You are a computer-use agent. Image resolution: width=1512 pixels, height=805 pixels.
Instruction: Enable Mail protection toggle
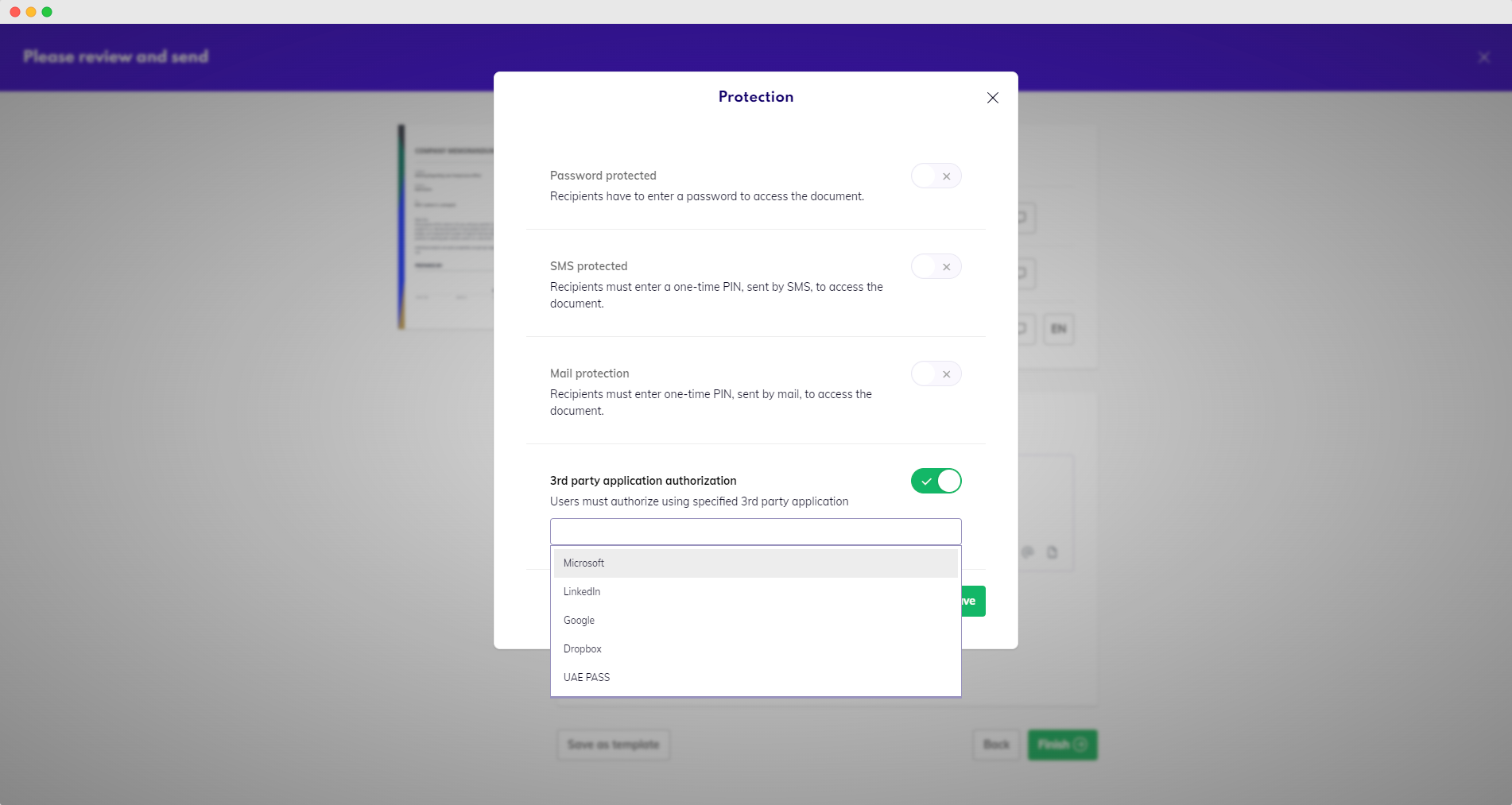click(936, 374)
